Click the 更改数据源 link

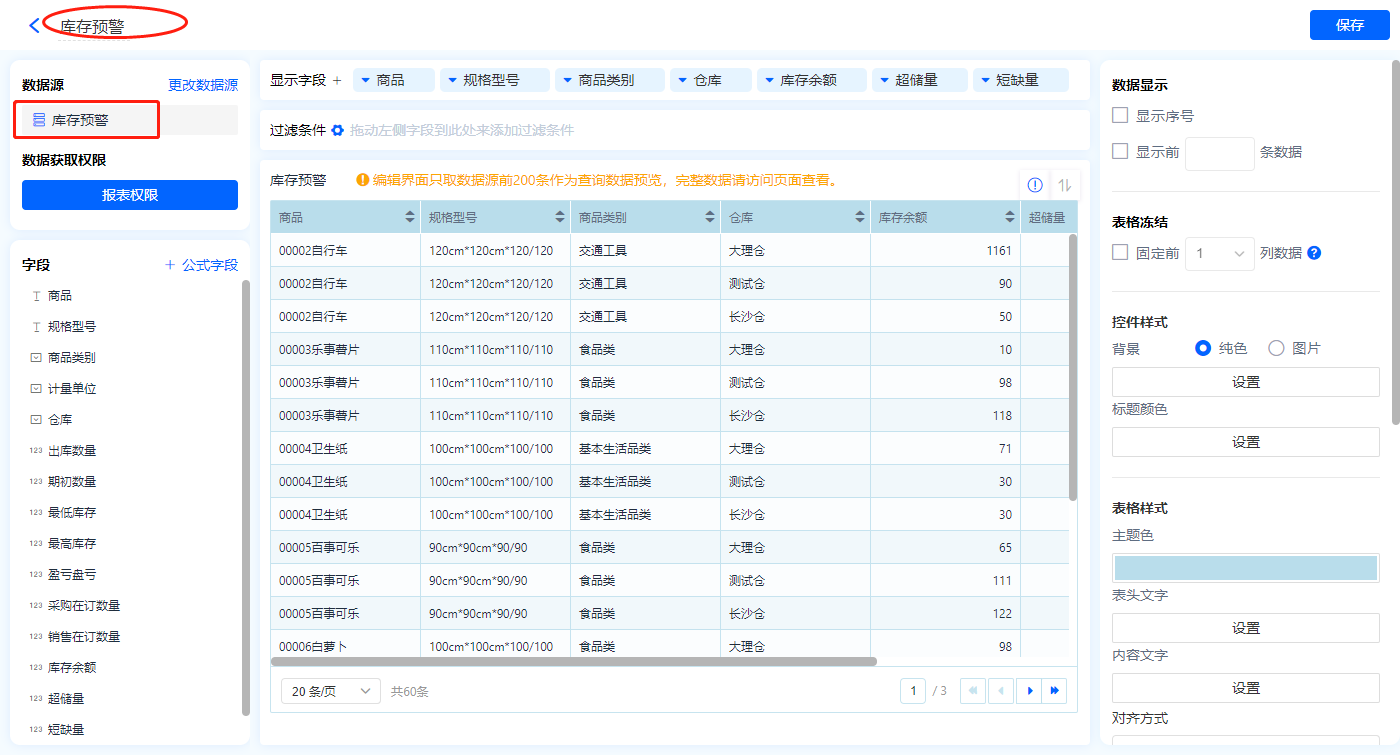[x=203, y=86]
